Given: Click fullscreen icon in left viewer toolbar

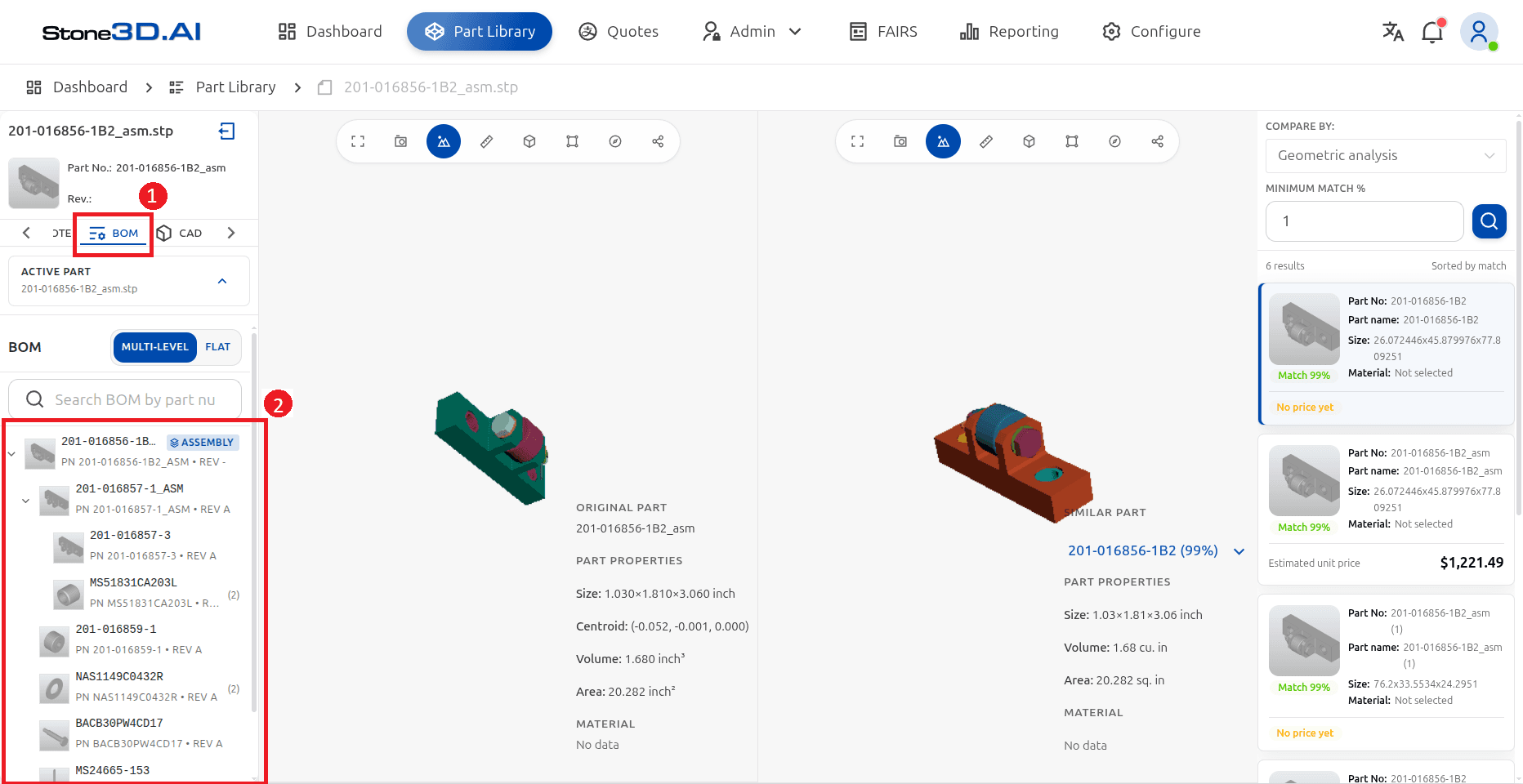Looking at the screenshot, I should point(358,141).
